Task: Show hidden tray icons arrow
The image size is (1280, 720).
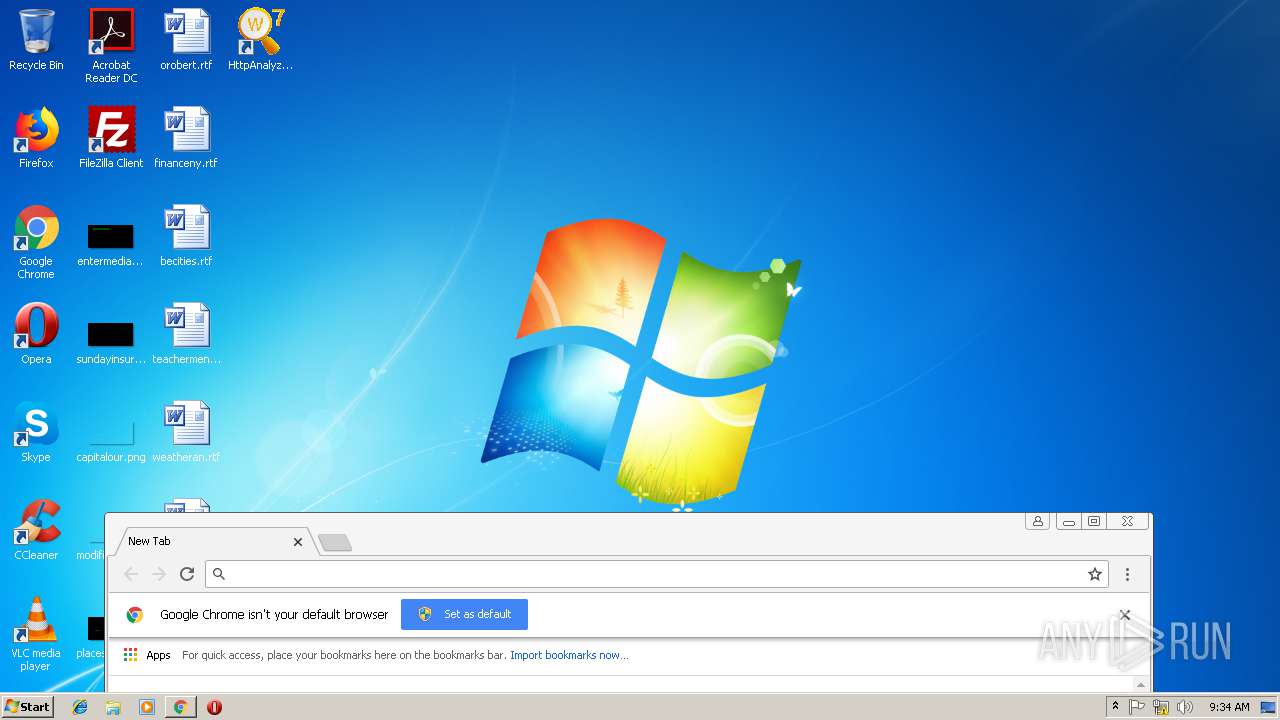Action: point(1115,706)
